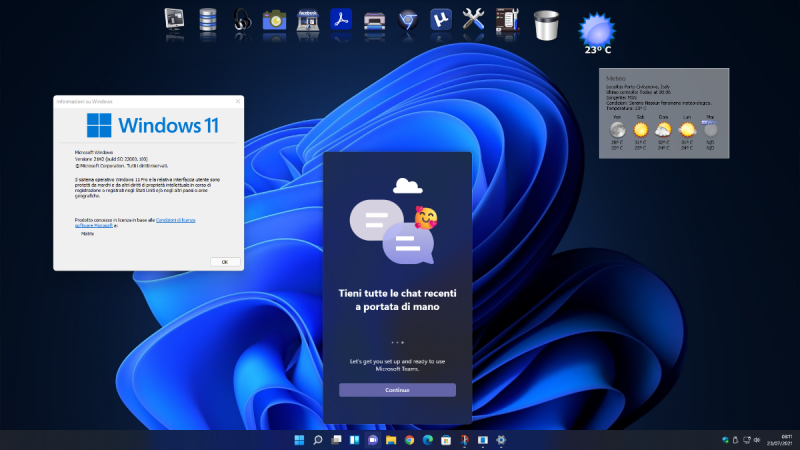Open the Windows Start menu
The image size is (800, 450).
pyautogui.click(x=299, y=440)
